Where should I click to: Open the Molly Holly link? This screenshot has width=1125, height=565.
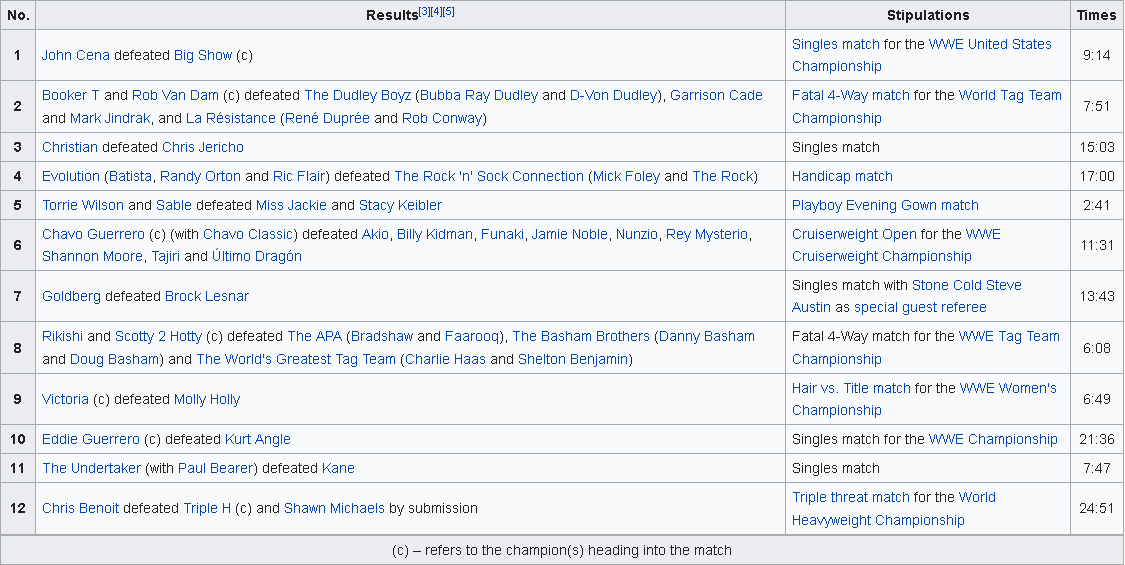coord(207,399)
